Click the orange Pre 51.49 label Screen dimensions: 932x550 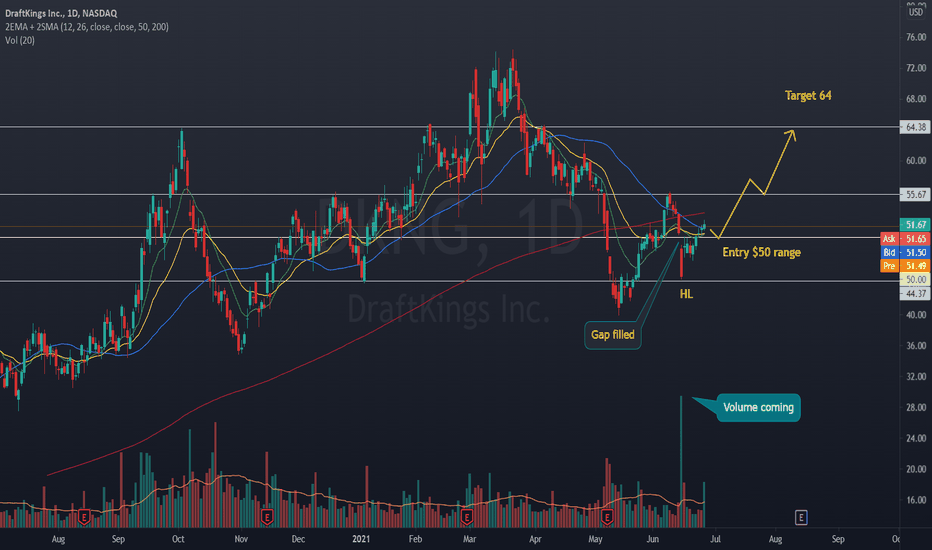pyautogui.click(x=905, y=266)
